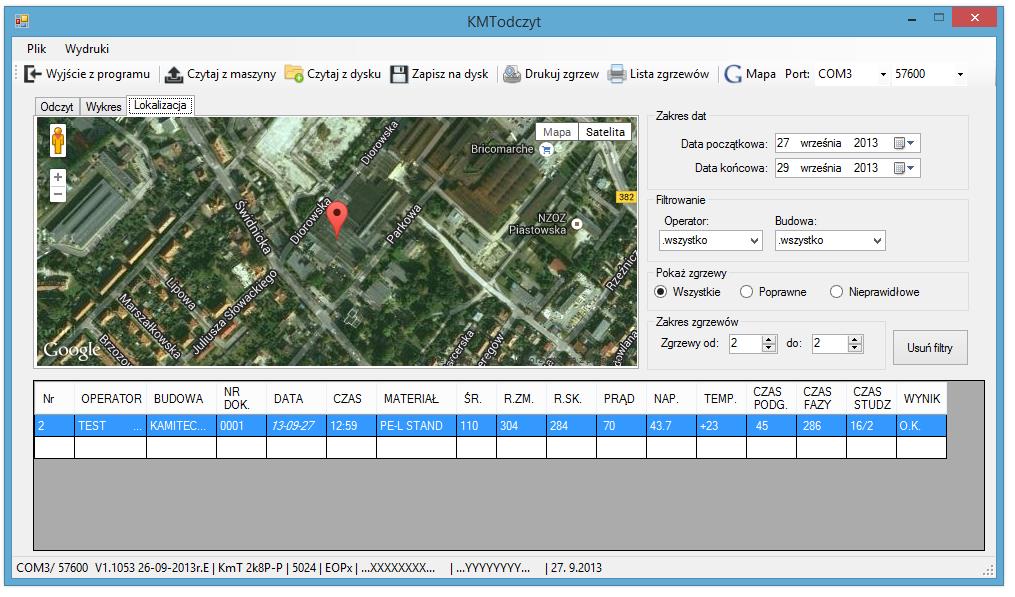This screenshot has width=1015, height=597.
Task: Click the NAP. column header
Action: click(671, 399)
